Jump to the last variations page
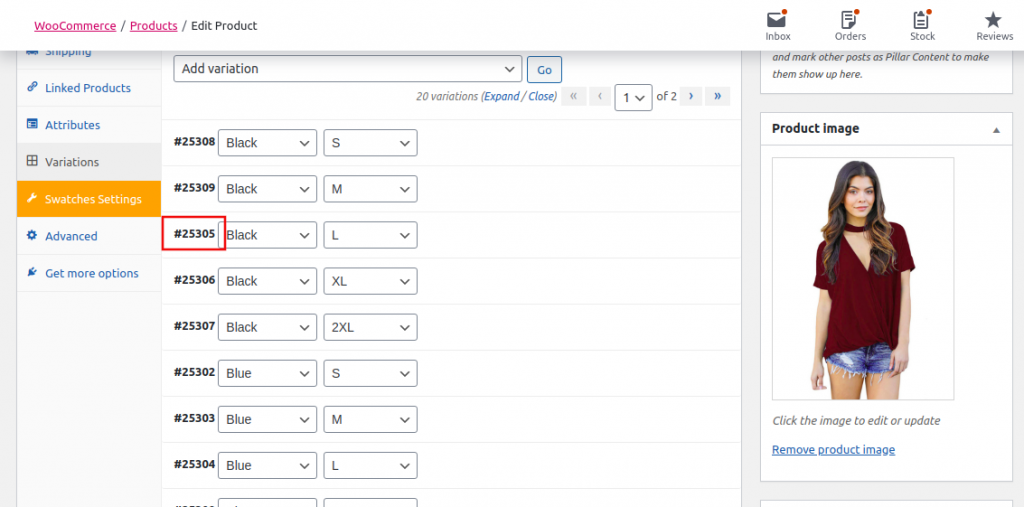The width and height of the screenshot is (1024, 507). coord(718,97)
